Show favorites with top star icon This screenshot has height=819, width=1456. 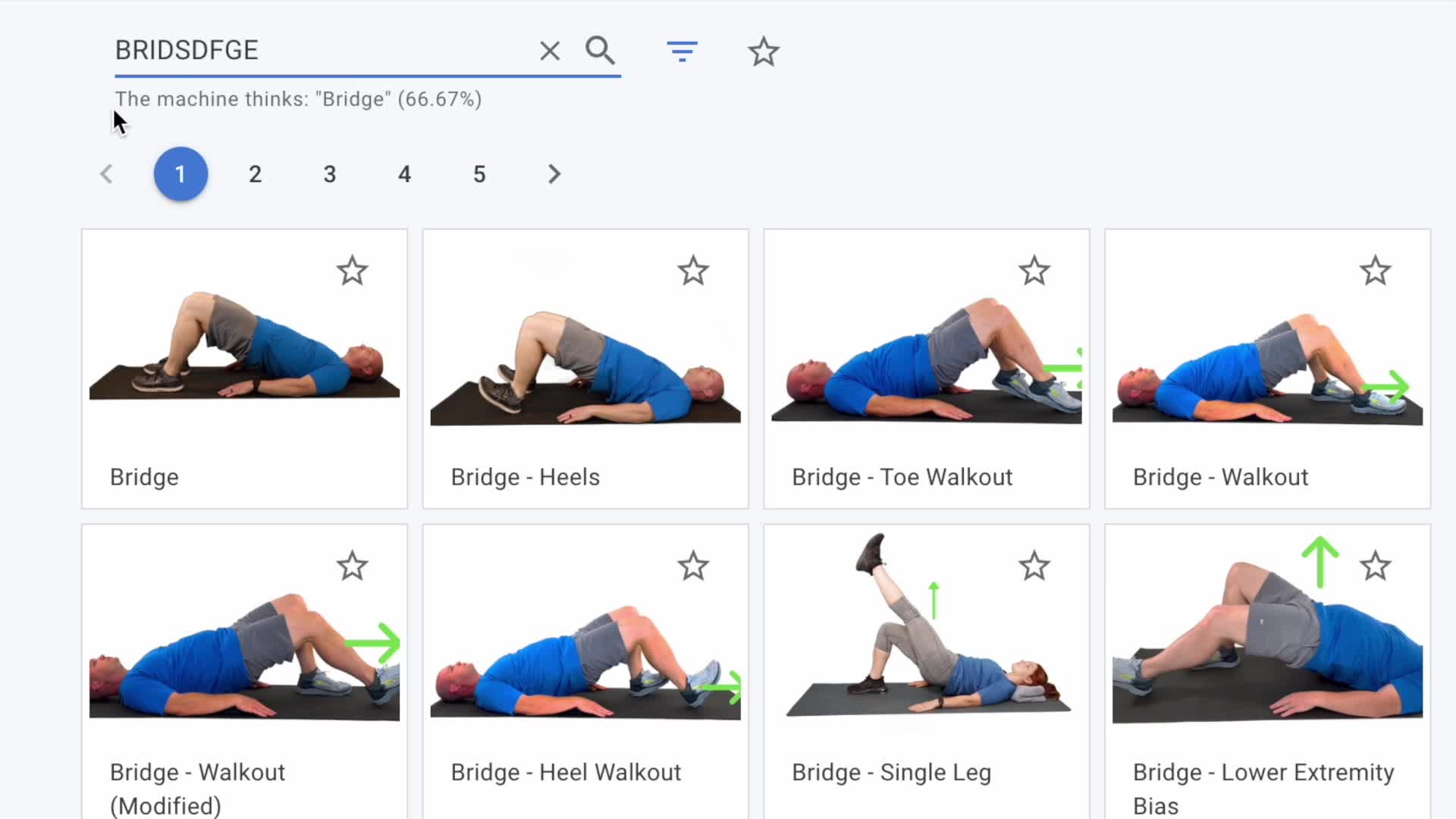pyautogui.click(x=764, y=52)
